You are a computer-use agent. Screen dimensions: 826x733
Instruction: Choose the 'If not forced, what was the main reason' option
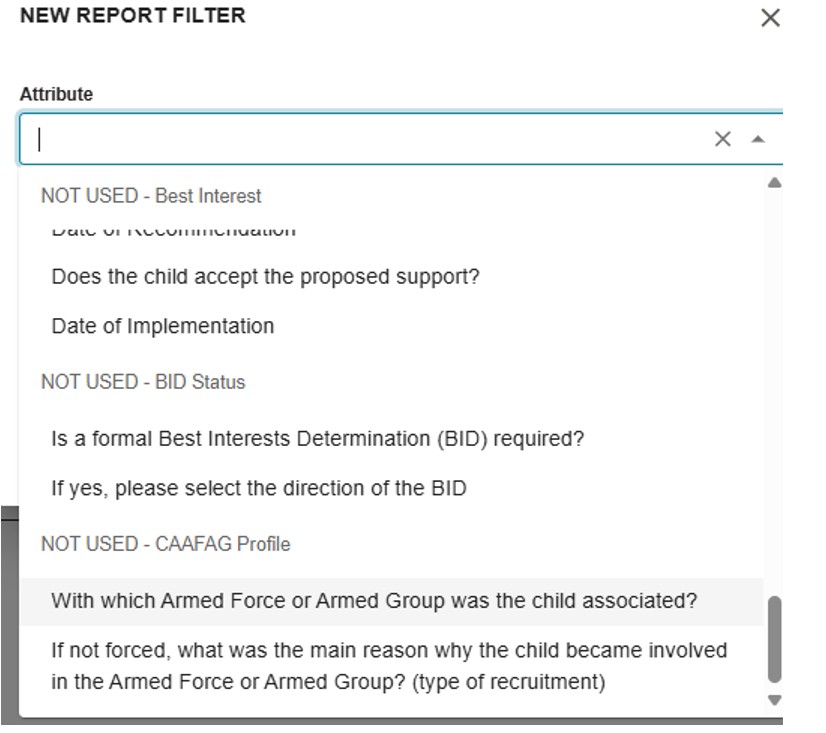(x=388, y=666)
